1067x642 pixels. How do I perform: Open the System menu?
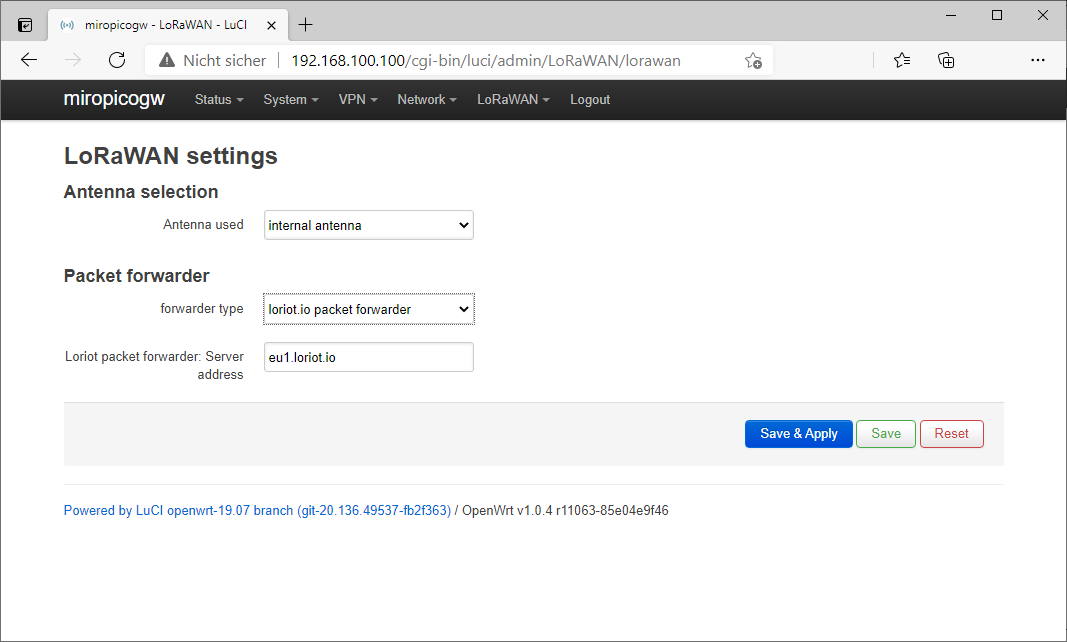coord(290,100)
